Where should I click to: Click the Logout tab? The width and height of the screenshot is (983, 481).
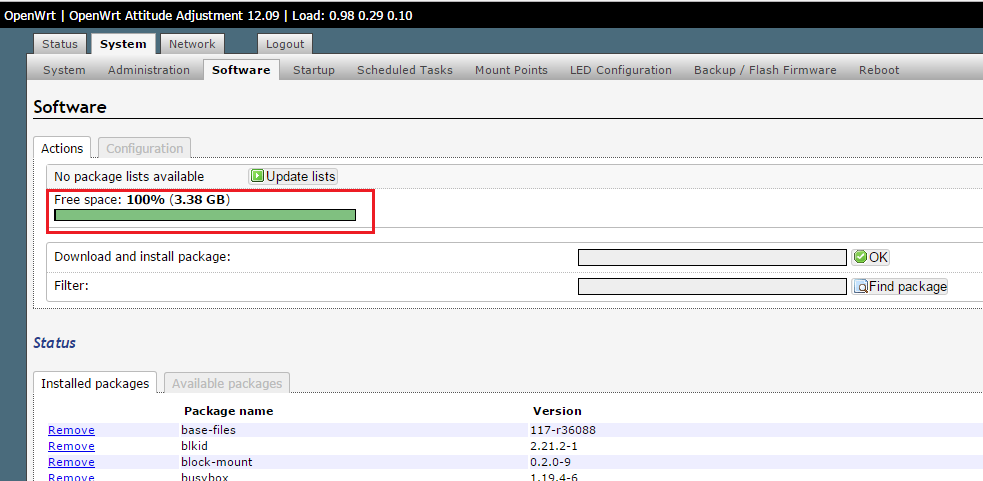[x=285, y=44]
